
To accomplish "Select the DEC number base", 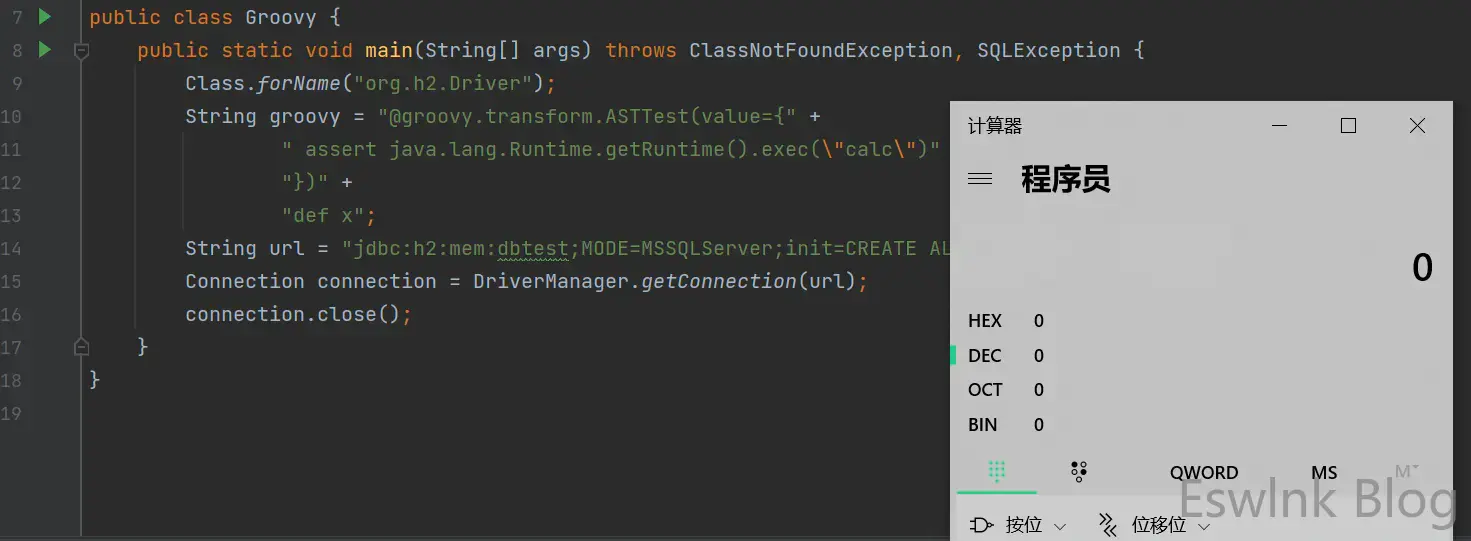I will tap(985, 356).
